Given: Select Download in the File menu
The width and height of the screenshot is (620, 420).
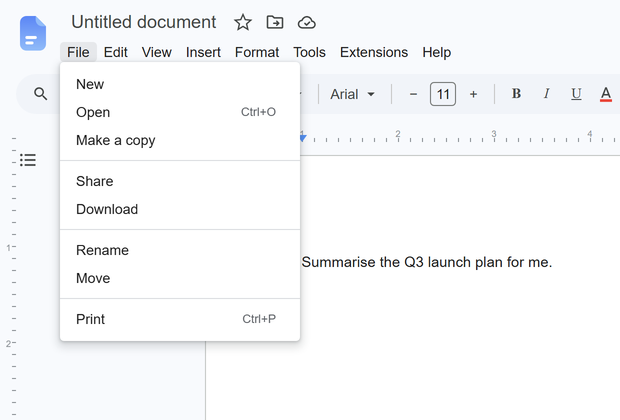Looking at the screenshot, I should (x=180, y=209).
